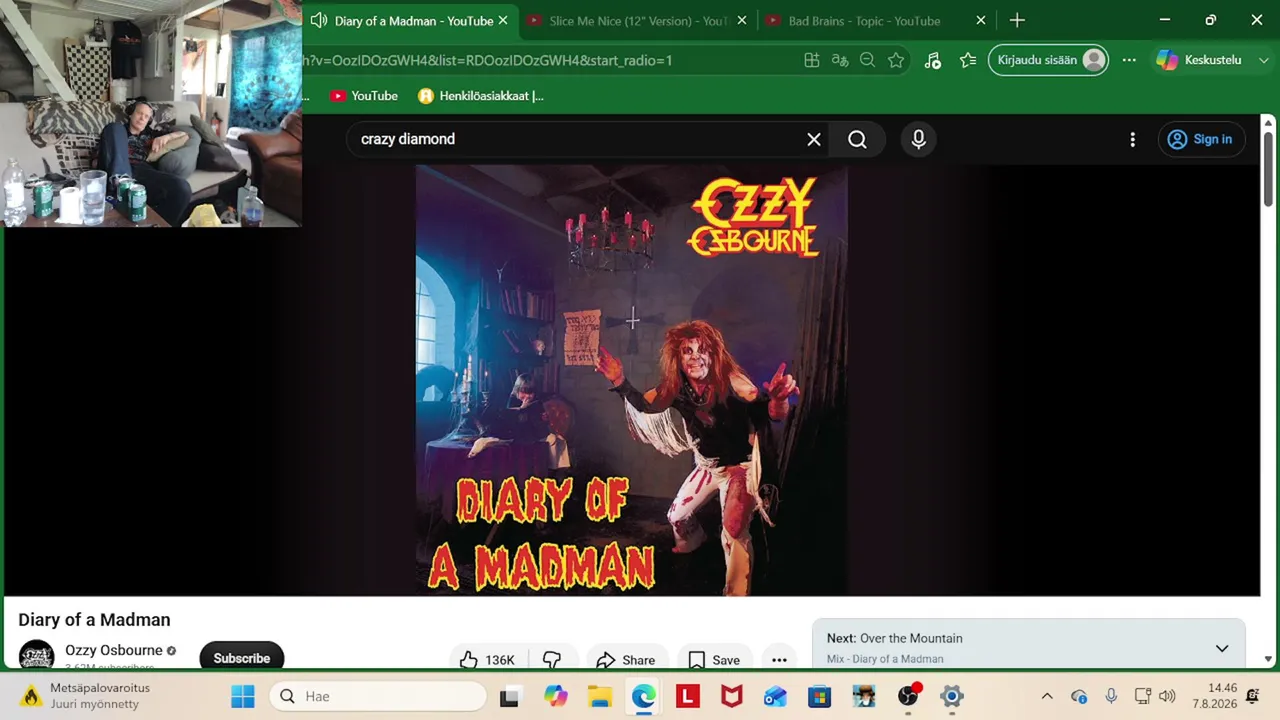Open McAfee from the taskbar
The width and height of the screenshot is (1280, 720).
(x=731, y=696)
